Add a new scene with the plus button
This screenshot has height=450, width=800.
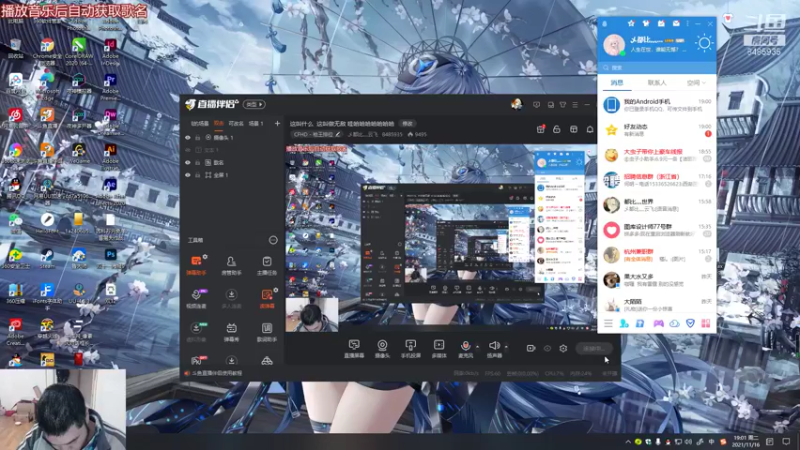coord(277,123)
